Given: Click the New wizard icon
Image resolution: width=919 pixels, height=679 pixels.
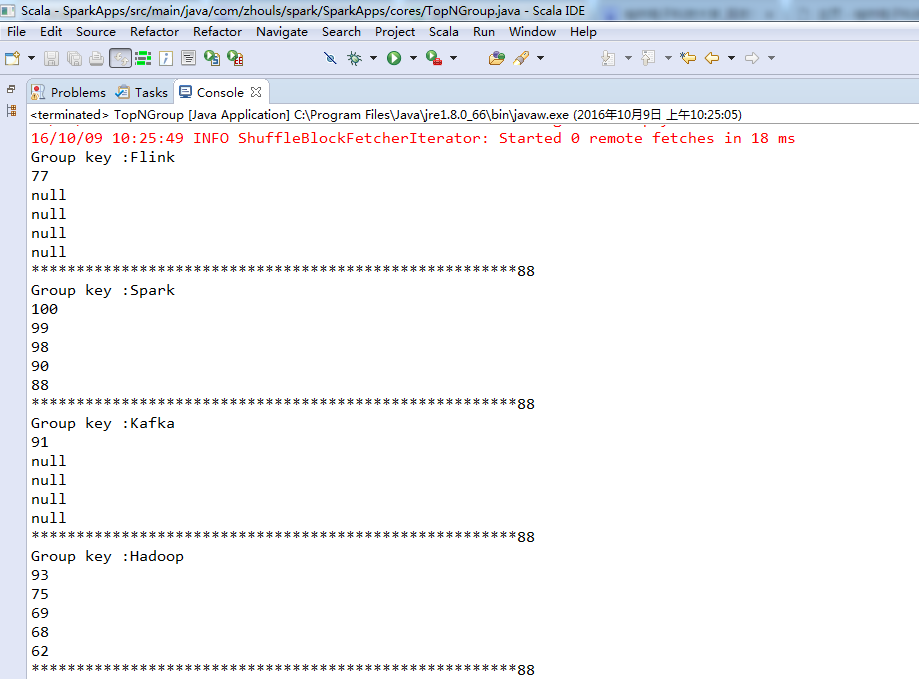Looking at the screenshot, I should click(12, 58).
